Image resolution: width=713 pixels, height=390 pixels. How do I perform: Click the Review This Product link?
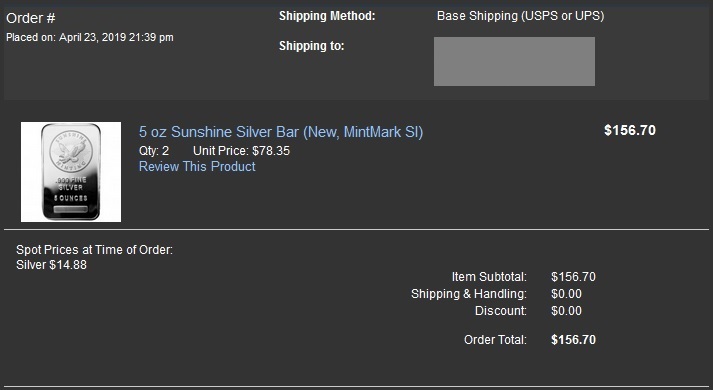point(197,166)
